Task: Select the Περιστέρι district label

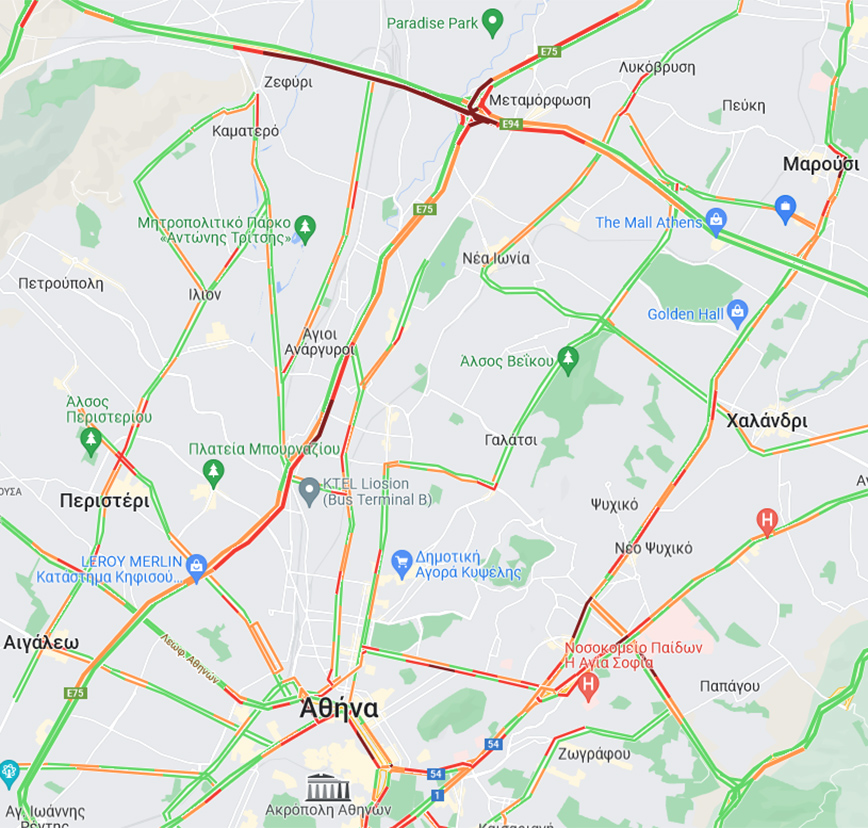Action: pyautogui.click(x=105, y=501)
